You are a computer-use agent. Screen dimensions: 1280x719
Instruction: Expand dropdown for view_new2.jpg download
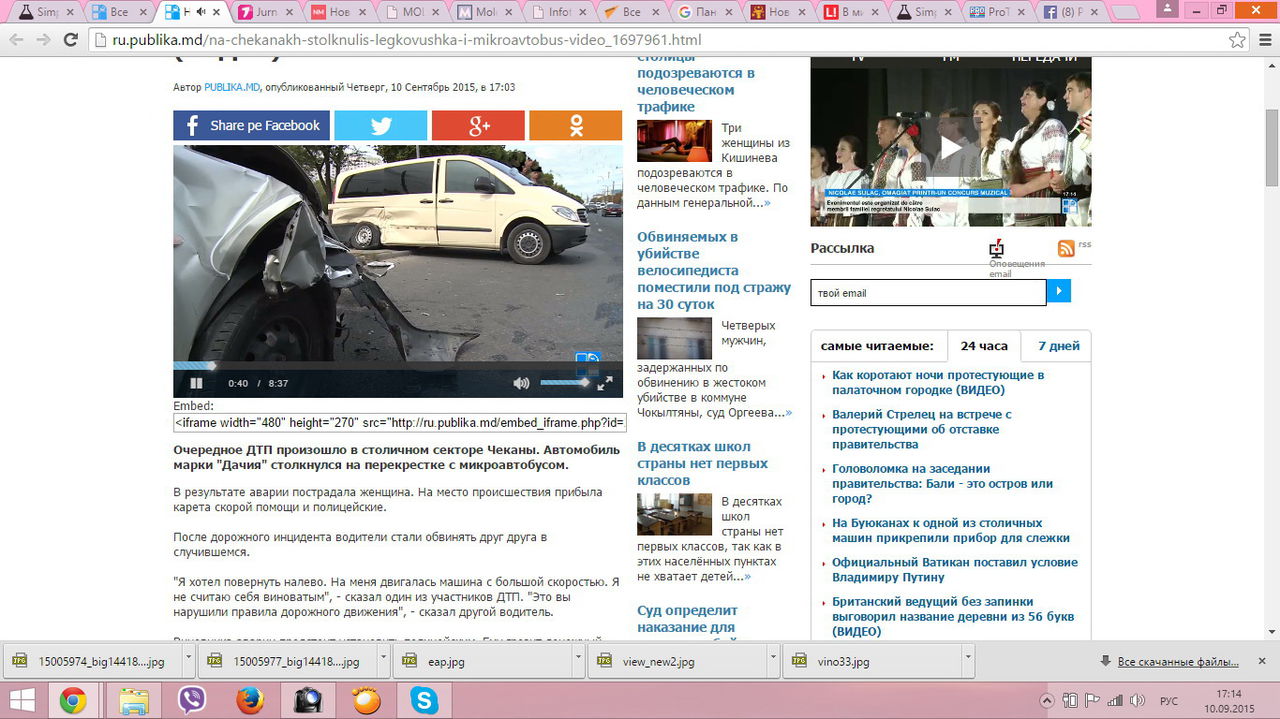pyautogui.click(x=773, y=661)
